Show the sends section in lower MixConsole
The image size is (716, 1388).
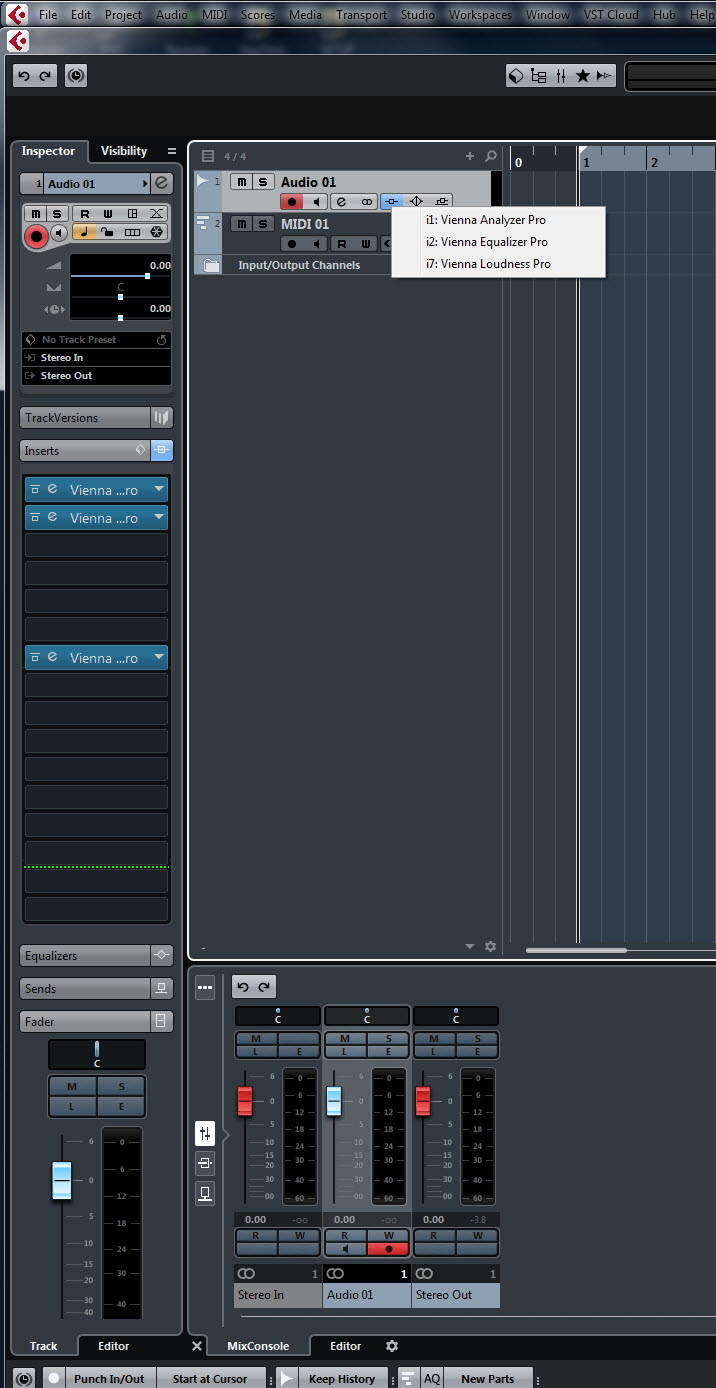pos(205,1193)
